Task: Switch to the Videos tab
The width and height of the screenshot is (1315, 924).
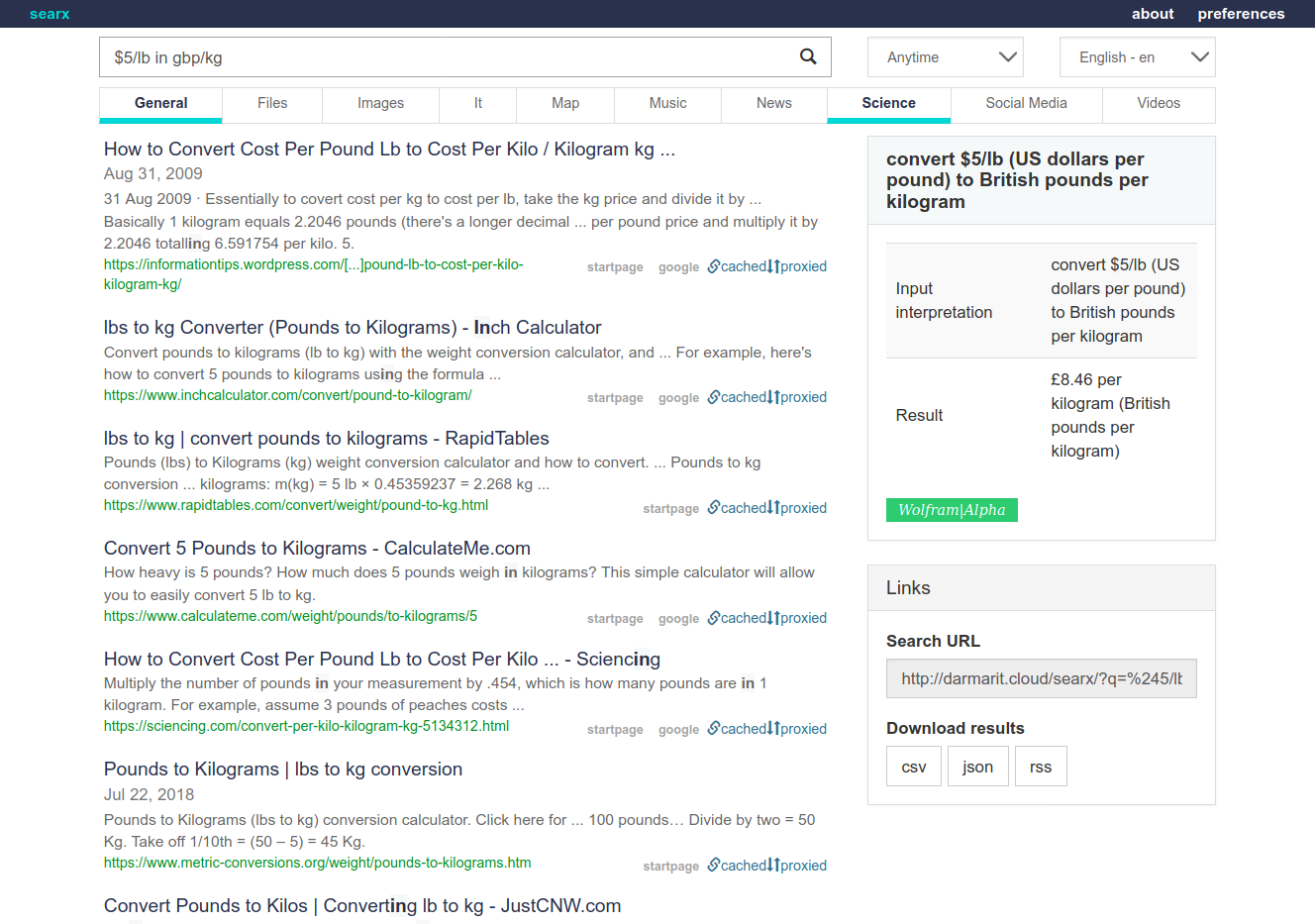Action: [1159, 104]
